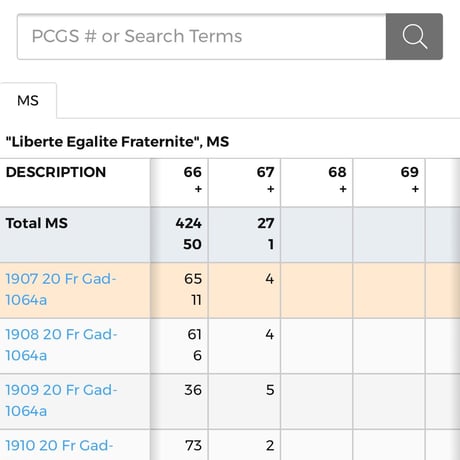460x460 pixels.
Task: Open the 1910 20 Fr Gad link
Action: point(59,446)
